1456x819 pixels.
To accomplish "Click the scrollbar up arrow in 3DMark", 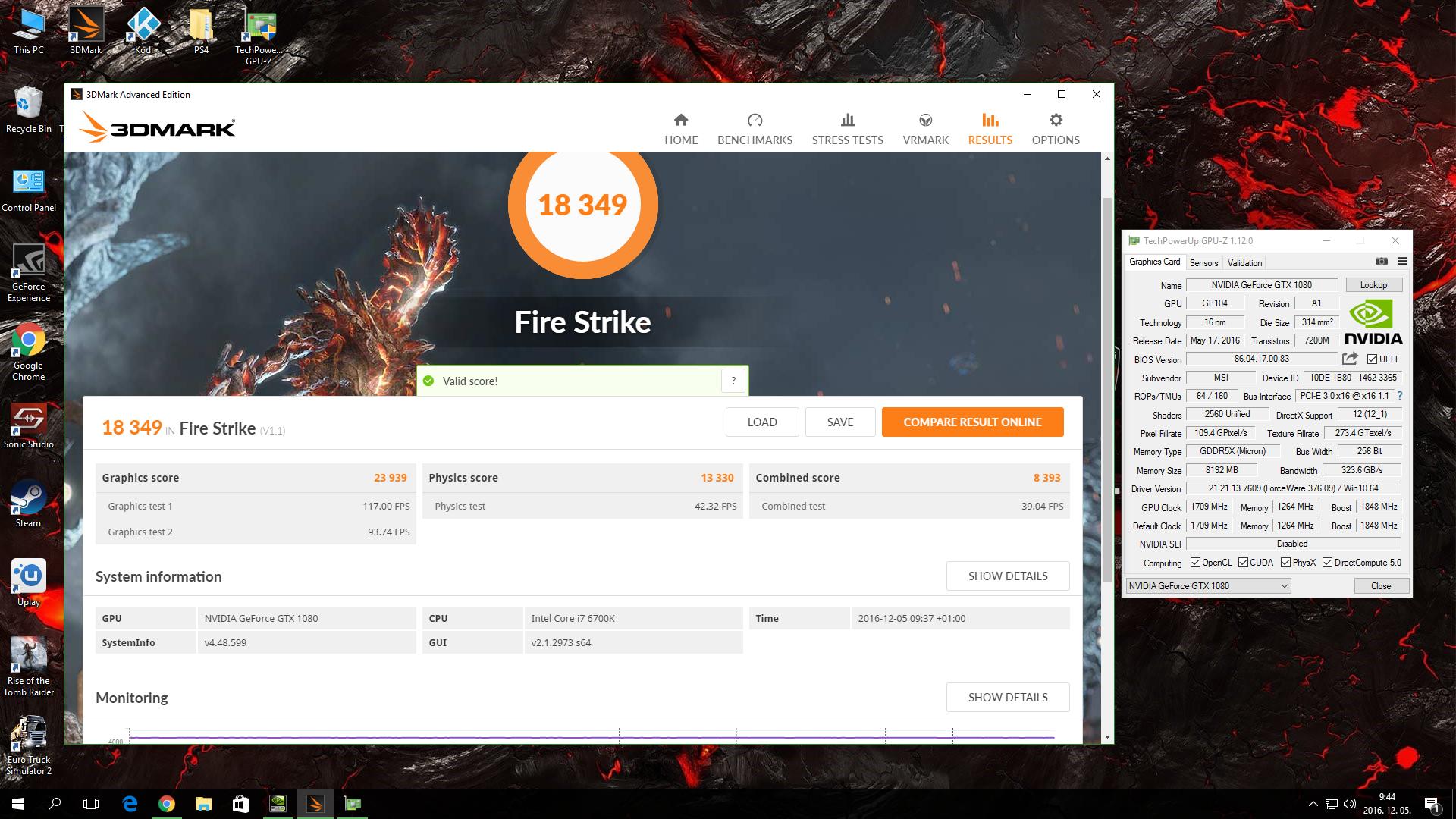I will tap(1107, 158).
